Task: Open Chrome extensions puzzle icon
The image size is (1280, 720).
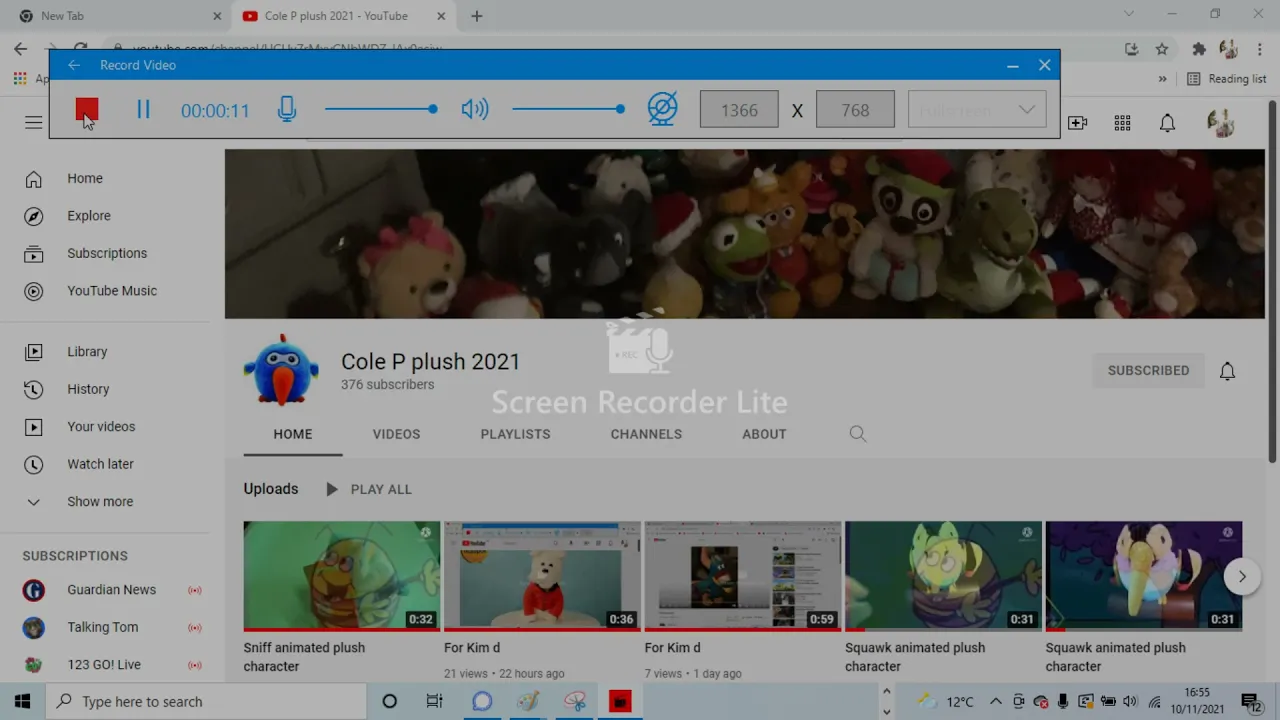Action: click(1199, 49)
